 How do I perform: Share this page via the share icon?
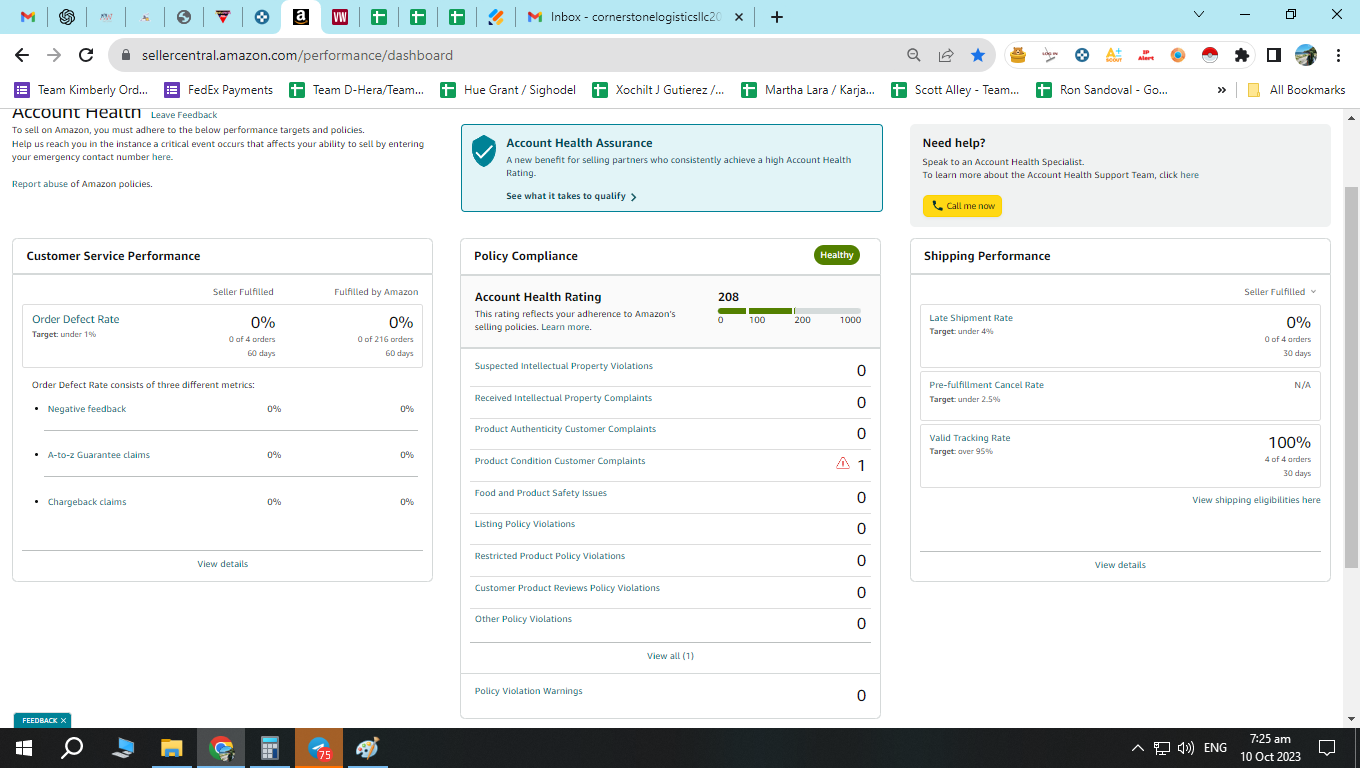[946, 55]
